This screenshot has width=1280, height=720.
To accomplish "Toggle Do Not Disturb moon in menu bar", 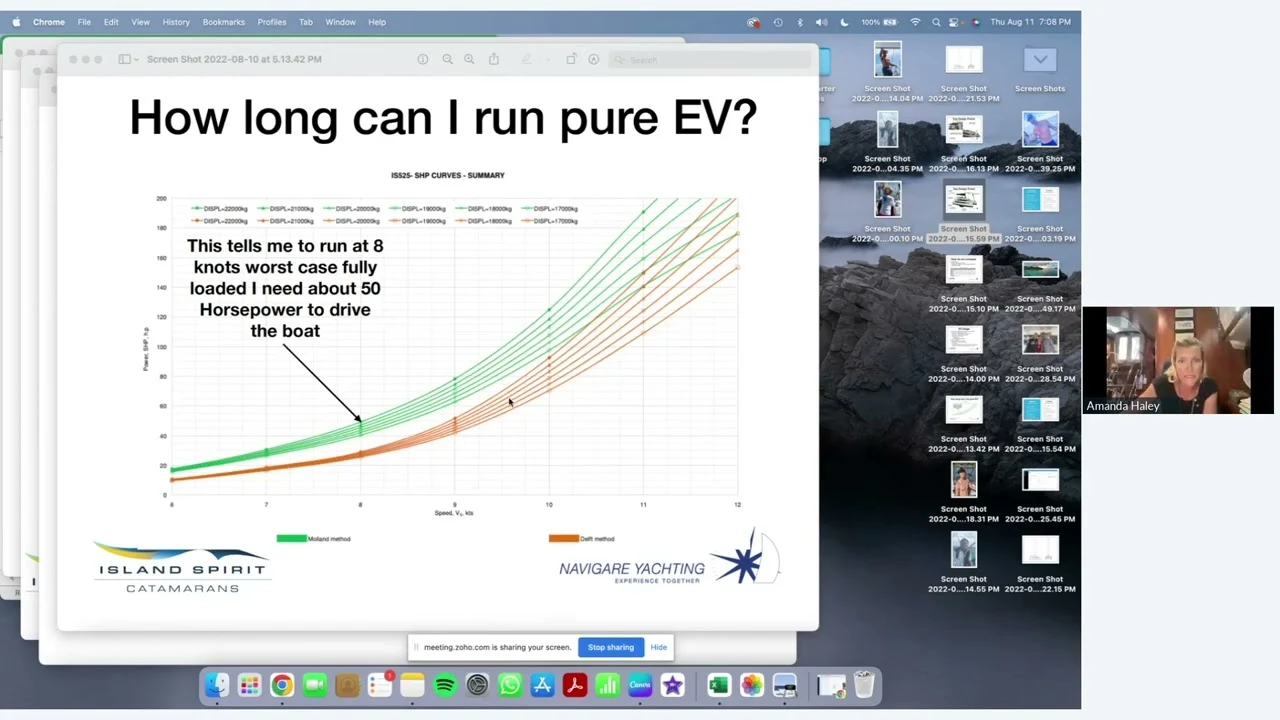I will (844, 22).
